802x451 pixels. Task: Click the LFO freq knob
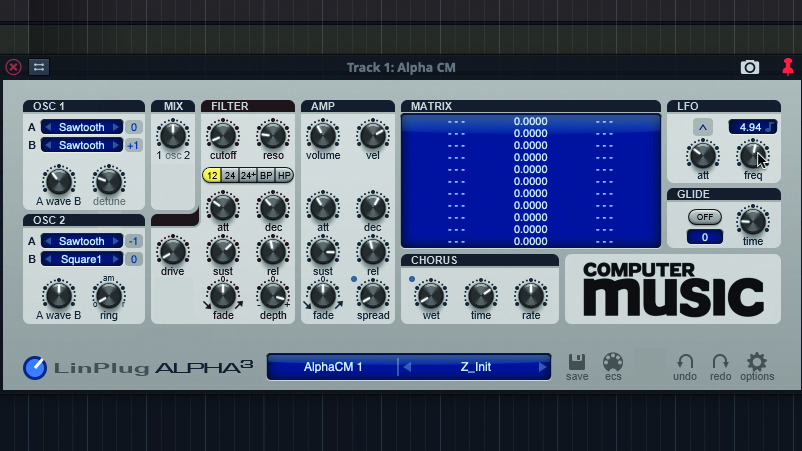click(x=753, y=155)
